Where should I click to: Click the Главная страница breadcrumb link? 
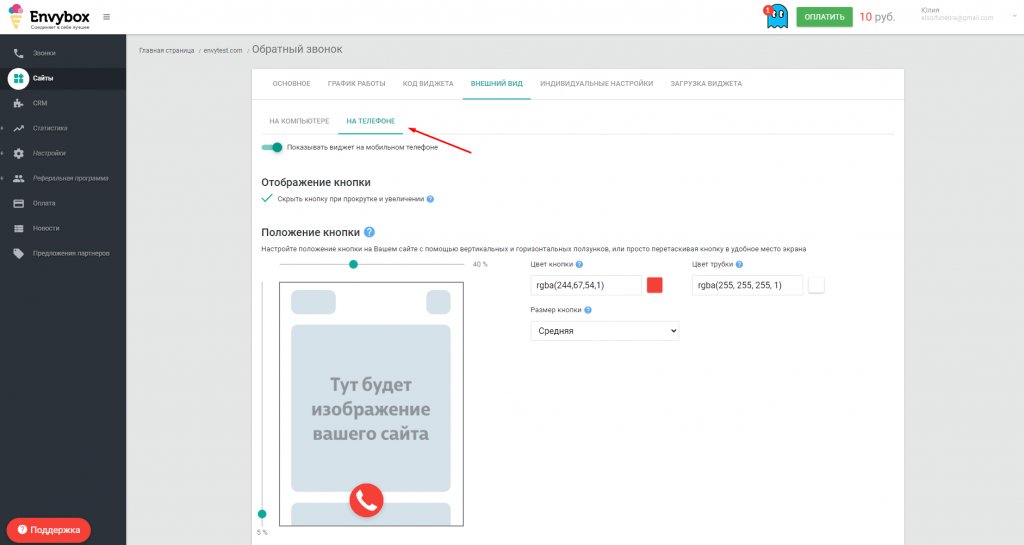167,51
